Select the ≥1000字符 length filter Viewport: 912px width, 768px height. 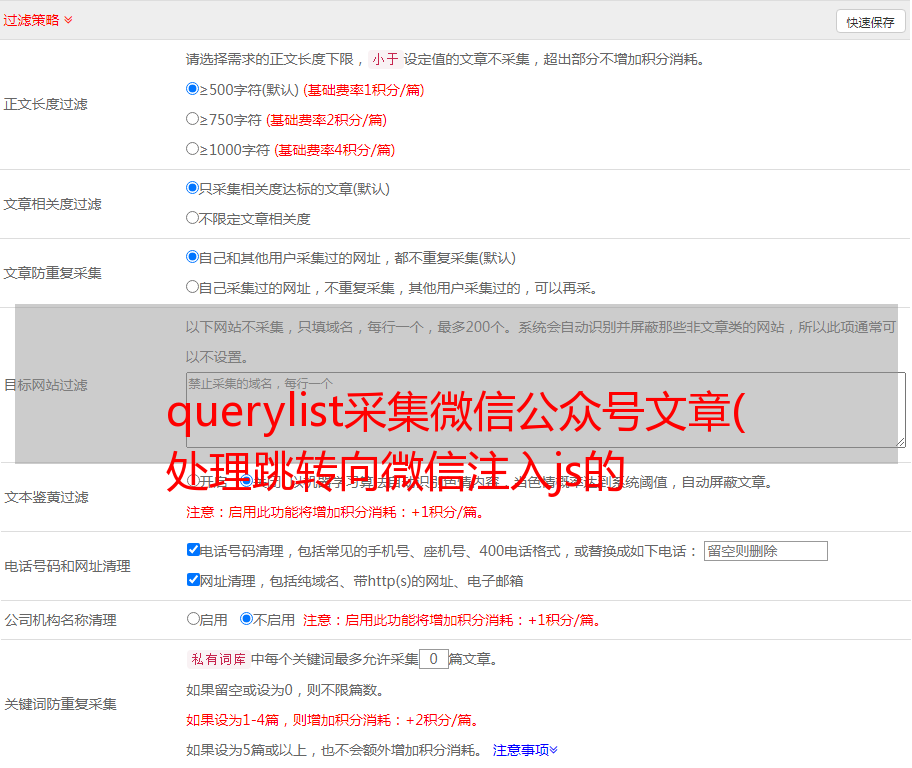[193, 149]
